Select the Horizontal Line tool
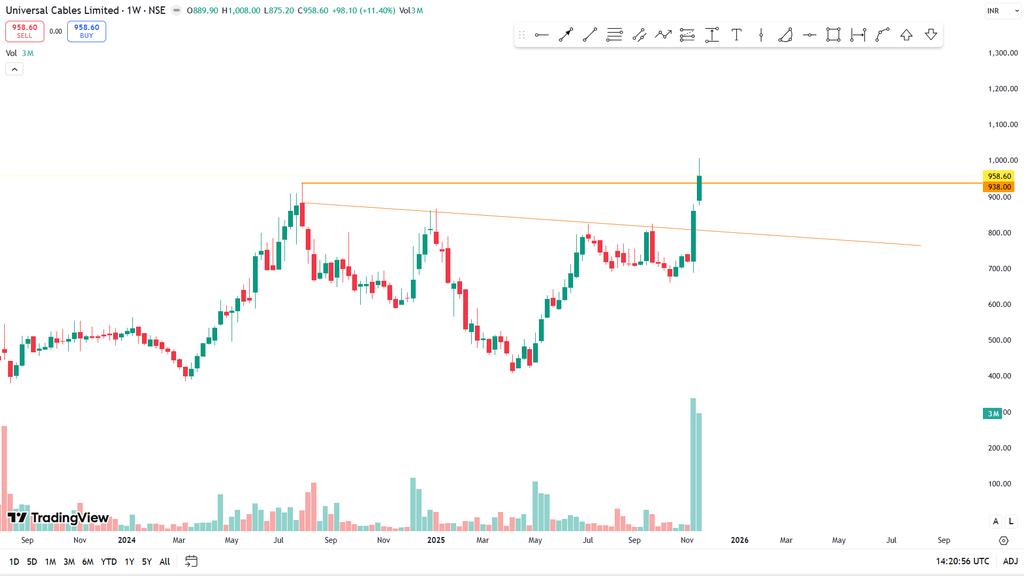Image resolution: width=1024 pixels, height=576 pixels. [x=809, y=35]
